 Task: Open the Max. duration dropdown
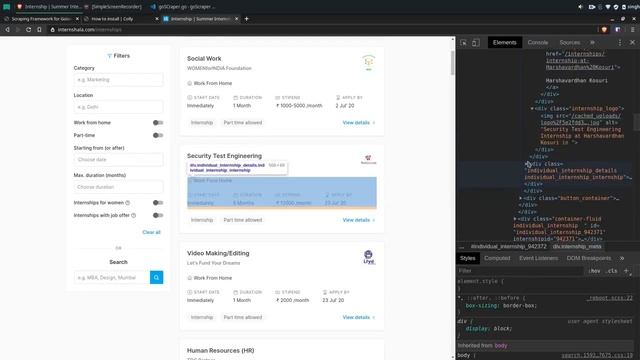pos(118,187)
